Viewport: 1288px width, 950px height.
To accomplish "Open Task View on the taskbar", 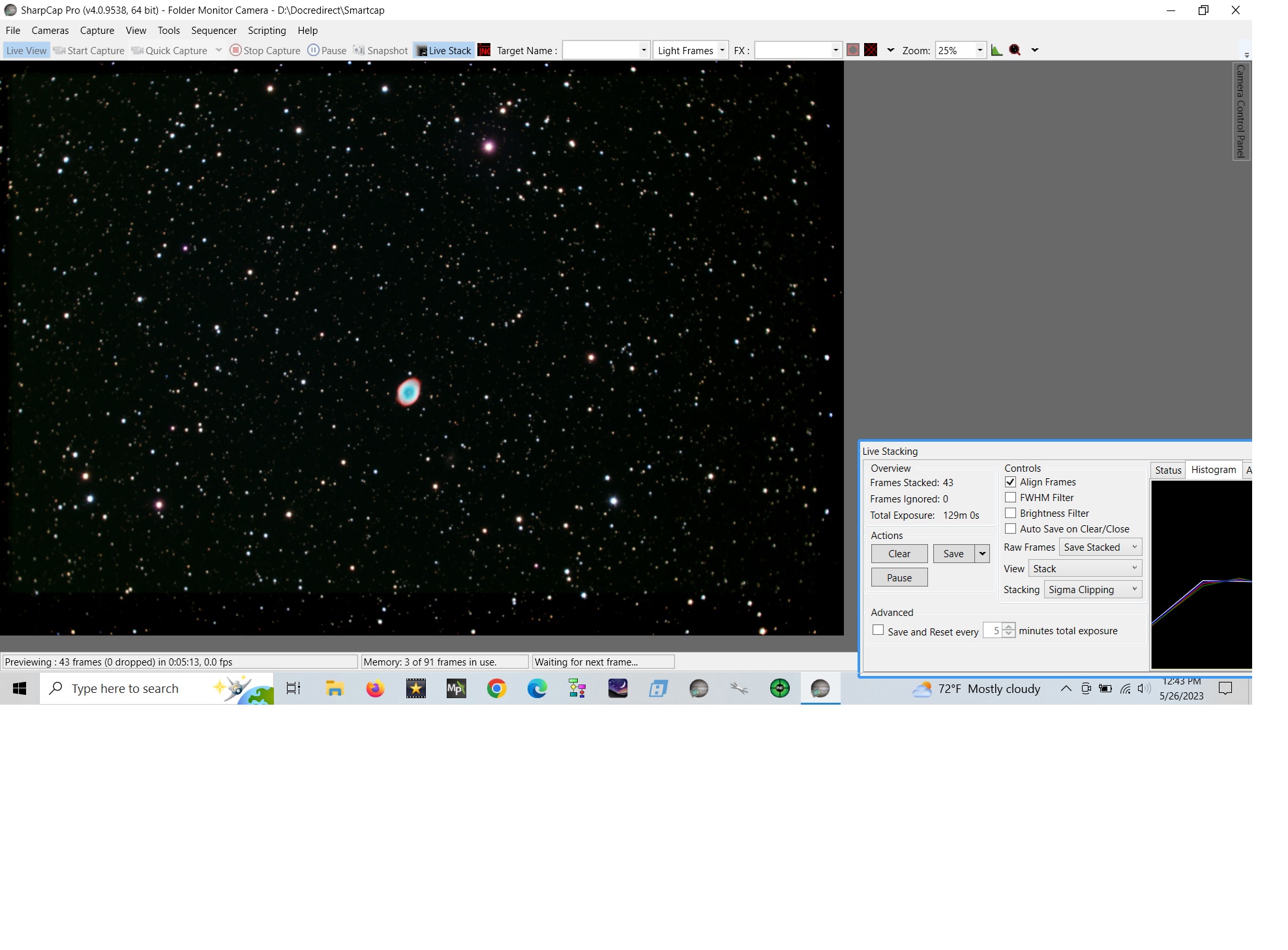I will (293, 688).
